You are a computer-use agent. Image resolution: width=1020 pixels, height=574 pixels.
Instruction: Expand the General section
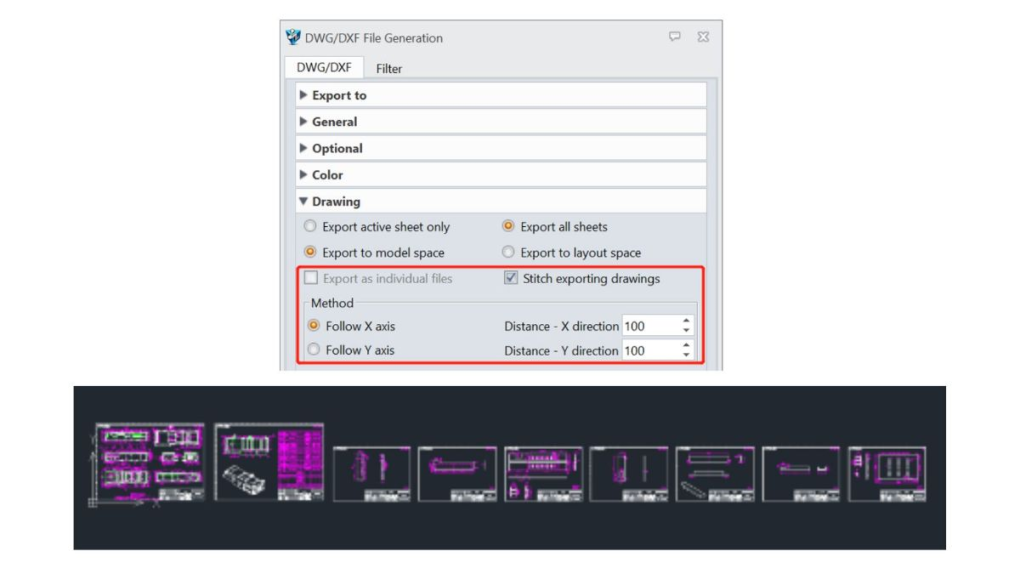click(501, 122)
